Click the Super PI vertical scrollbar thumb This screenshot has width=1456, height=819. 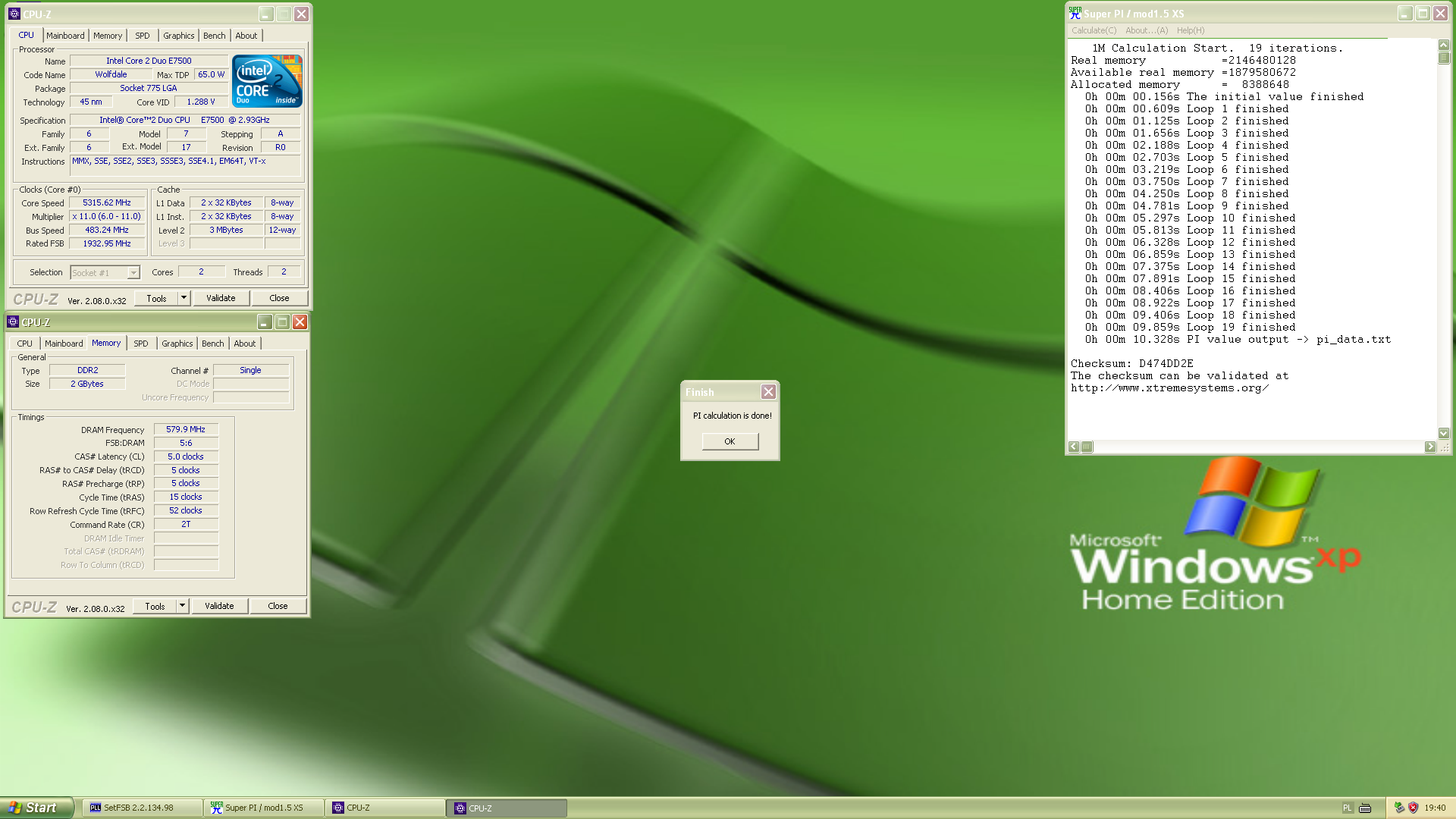pyautogui.click(x=1444, y=58)
